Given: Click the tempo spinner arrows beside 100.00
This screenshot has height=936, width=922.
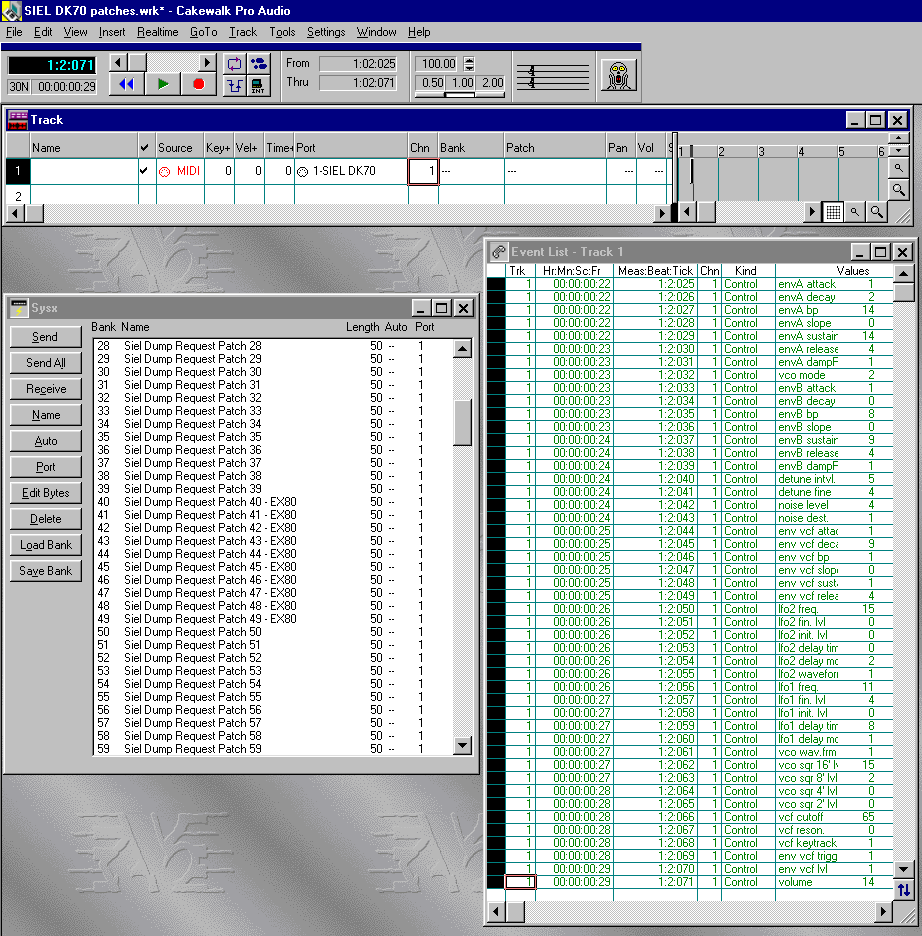Looking at the screenshot, I should (469, 63).
